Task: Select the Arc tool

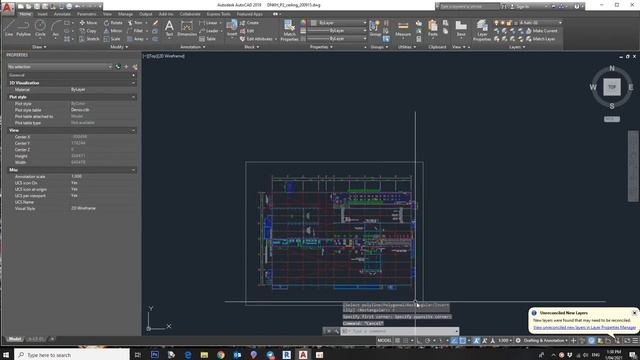Action: [x=56, y=29]
